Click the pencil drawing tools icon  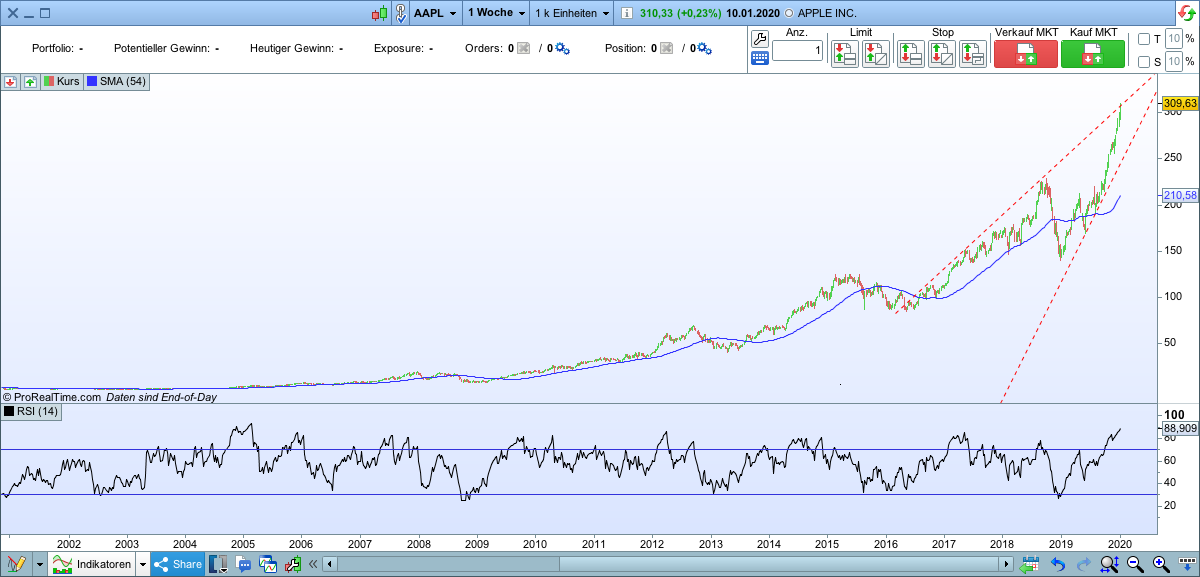click(16, 564)
